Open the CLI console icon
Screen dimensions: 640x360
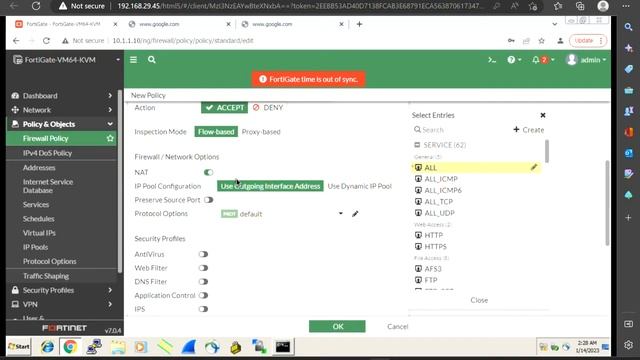[492, 60]
